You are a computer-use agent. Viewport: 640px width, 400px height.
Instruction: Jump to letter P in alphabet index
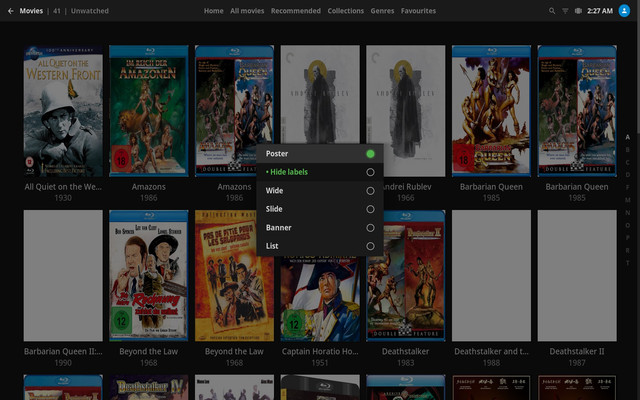[627, 238]
